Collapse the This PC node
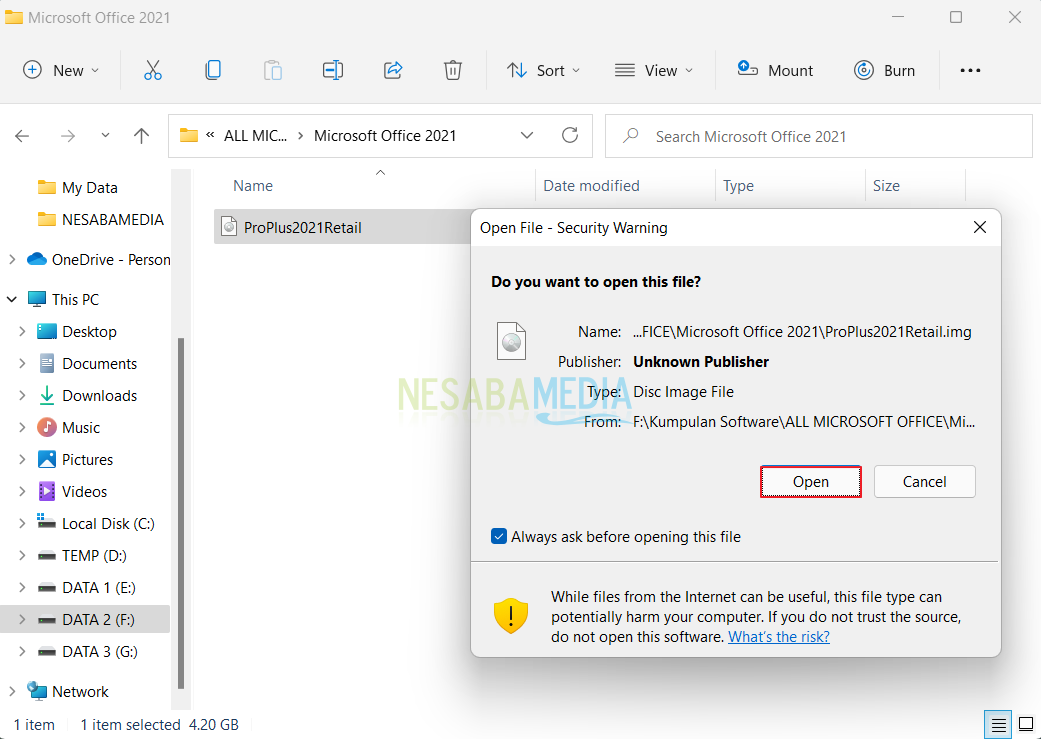The height and width of the screenshot is (739, 1041). [x=12, y=299]
